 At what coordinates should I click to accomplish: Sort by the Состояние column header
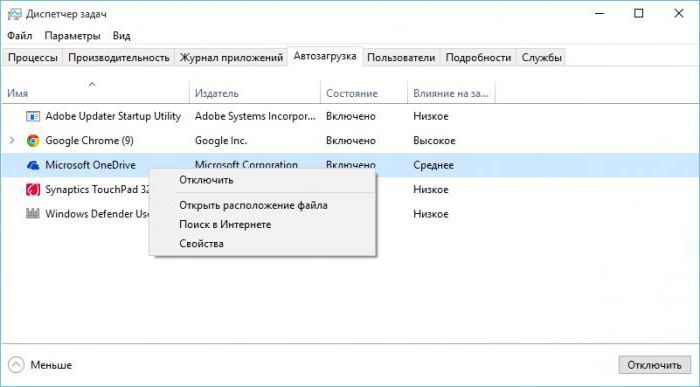364,93
